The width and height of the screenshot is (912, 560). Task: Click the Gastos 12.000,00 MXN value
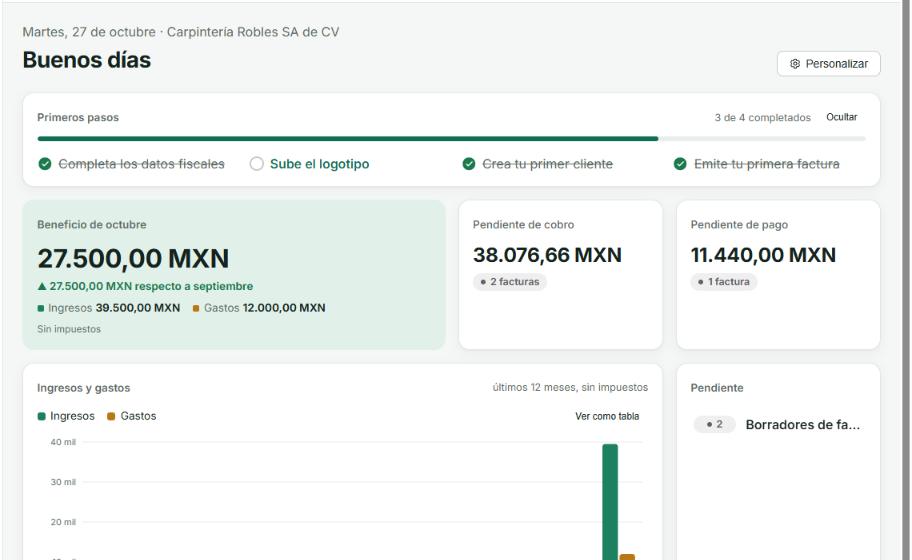tap(284, 308)
